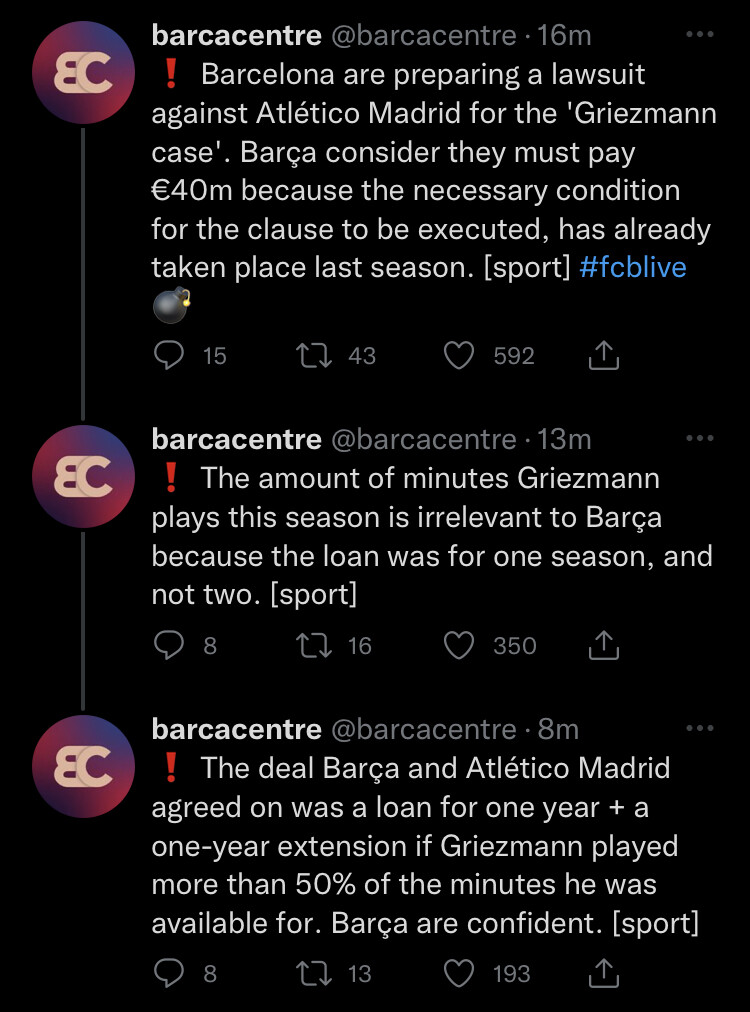
Task: Reply to the minutes irrelevant tweet
Action: tap(169, 646)
